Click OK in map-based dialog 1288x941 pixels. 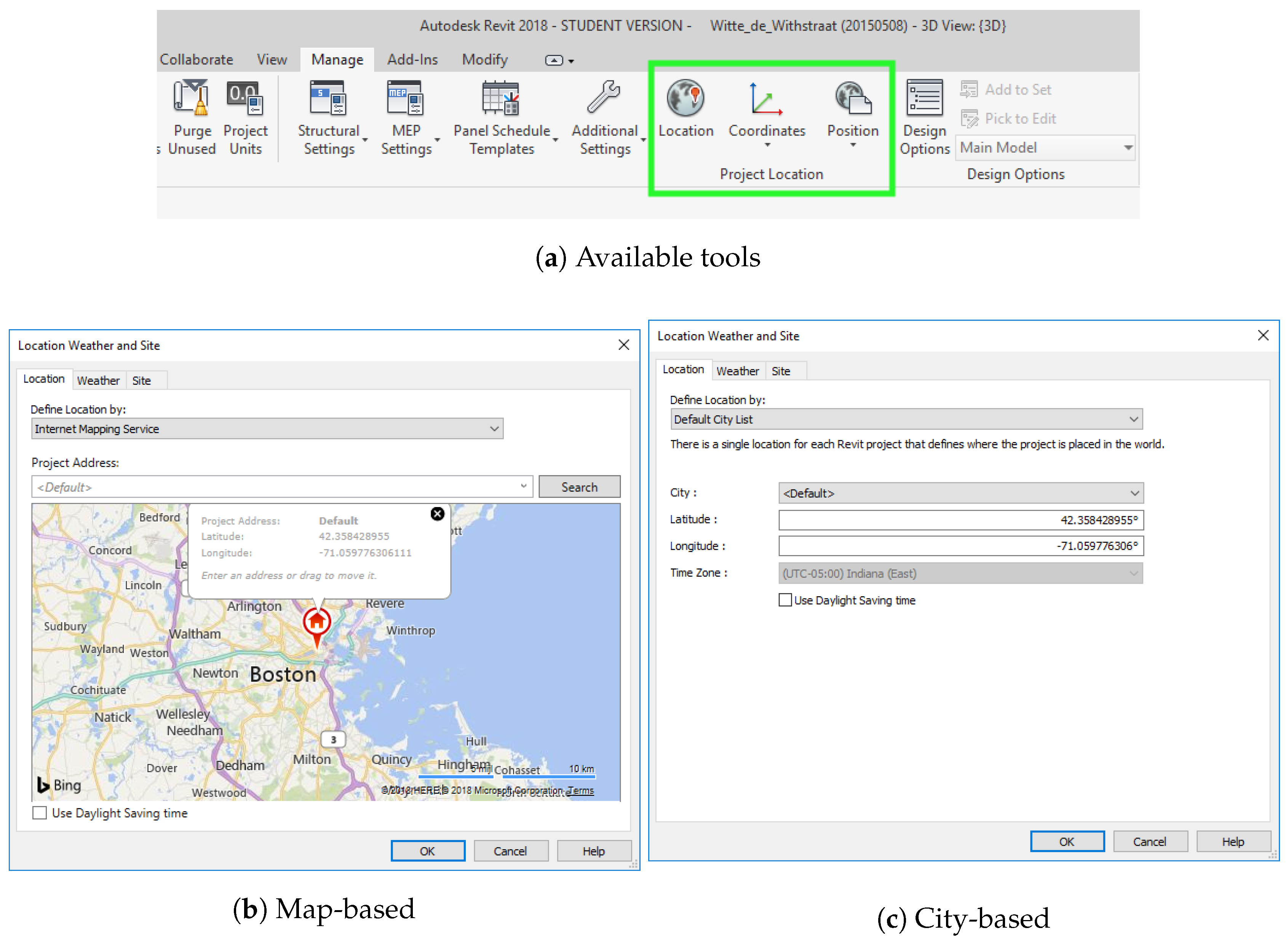tap(428, 851)
